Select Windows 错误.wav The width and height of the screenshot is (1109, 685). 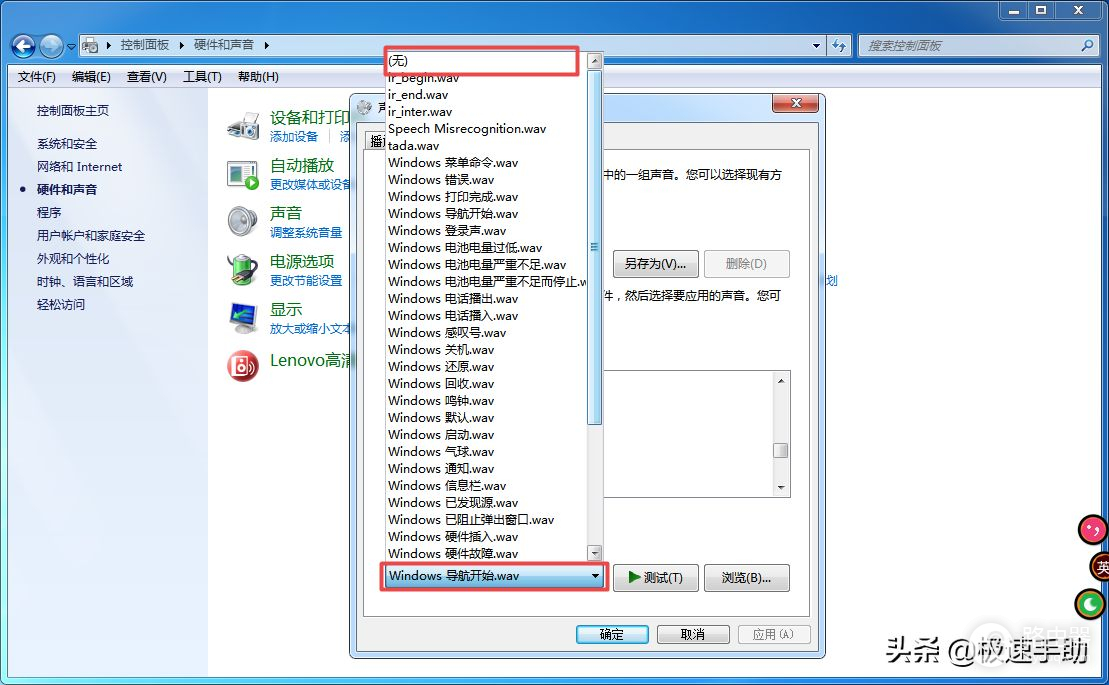[x=487, y=180]
